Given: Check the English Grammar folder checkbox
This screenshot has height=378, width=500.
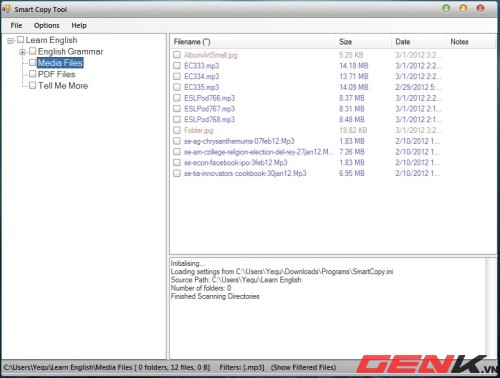Looking at the screenshot, I should pos(32,51).
